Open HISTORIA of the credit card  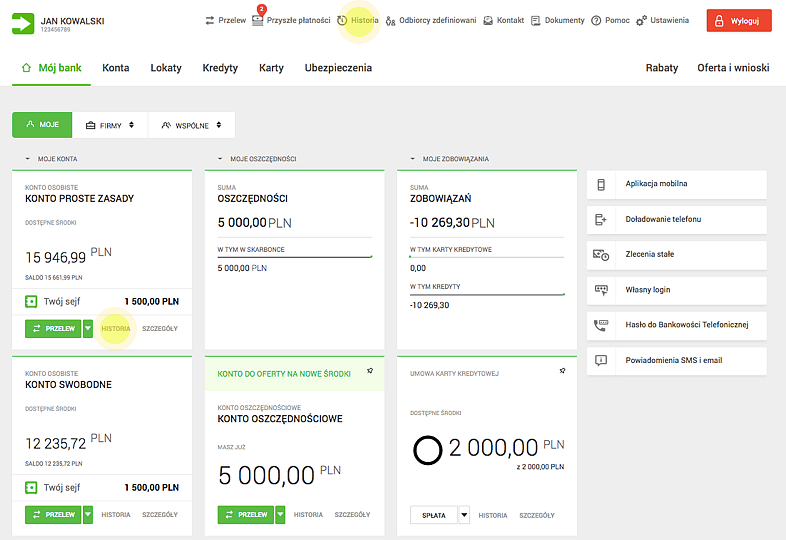tap(493, 515)
